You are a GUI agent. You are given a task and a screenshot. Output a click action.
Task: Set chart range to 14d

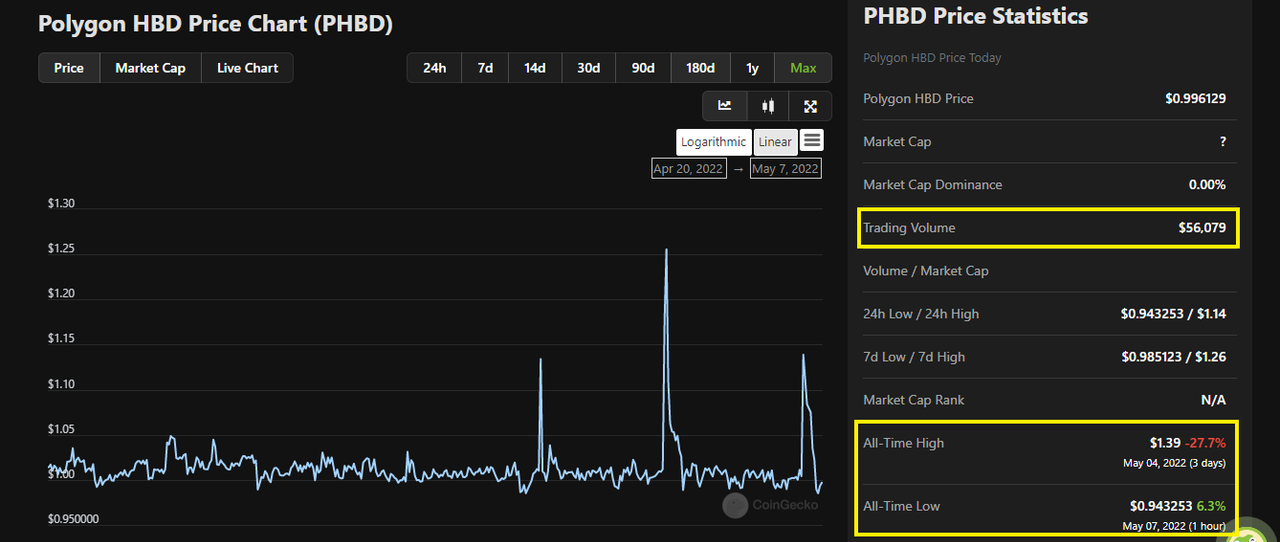pos(535,68)
